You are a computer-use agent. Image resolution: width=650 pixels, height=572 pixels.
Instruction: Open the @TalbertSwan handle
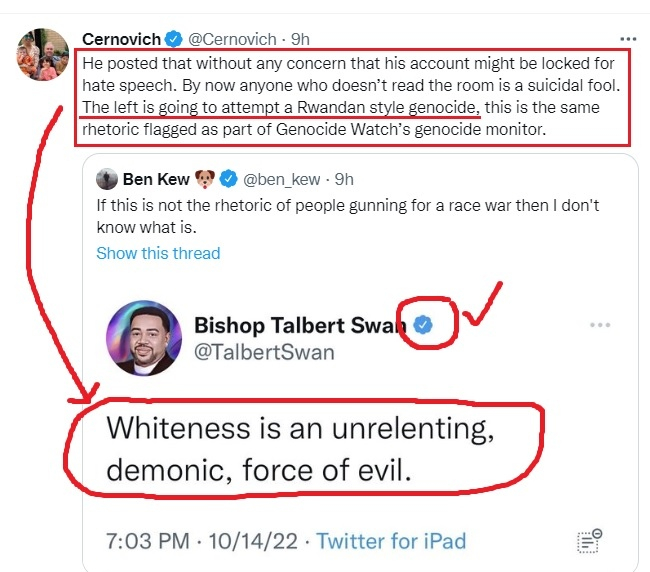click(x=264, y=352)
